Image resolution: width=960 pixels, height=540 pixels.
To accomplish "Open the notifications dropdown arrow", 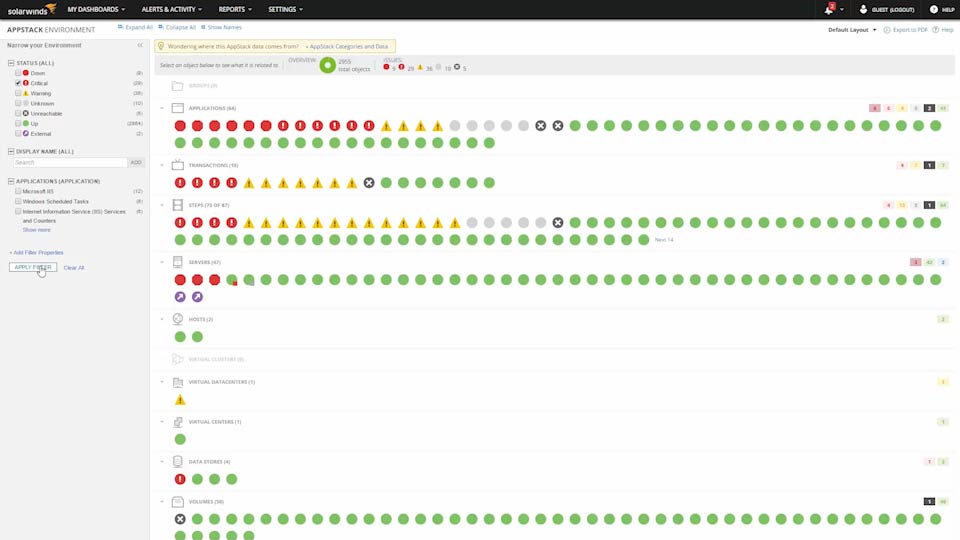I will tap(842, 10).
